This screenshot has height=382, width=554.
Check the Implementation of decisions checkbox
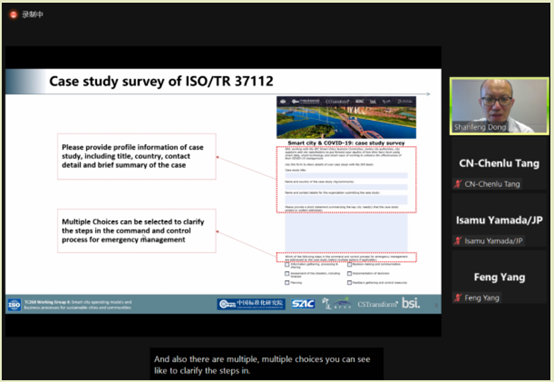coord(349,273)
